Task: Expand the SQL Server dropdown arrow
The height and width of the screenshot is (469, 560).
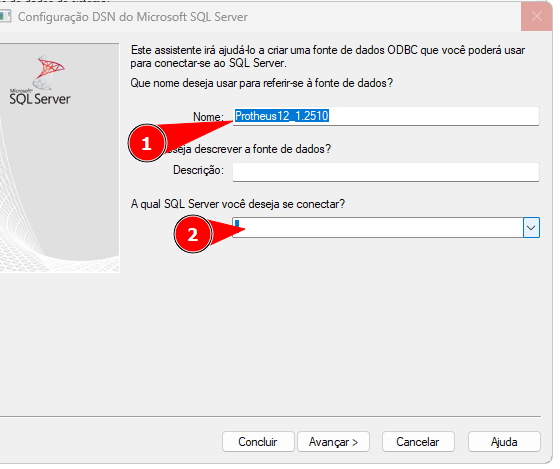Action: tap(531, 228)
